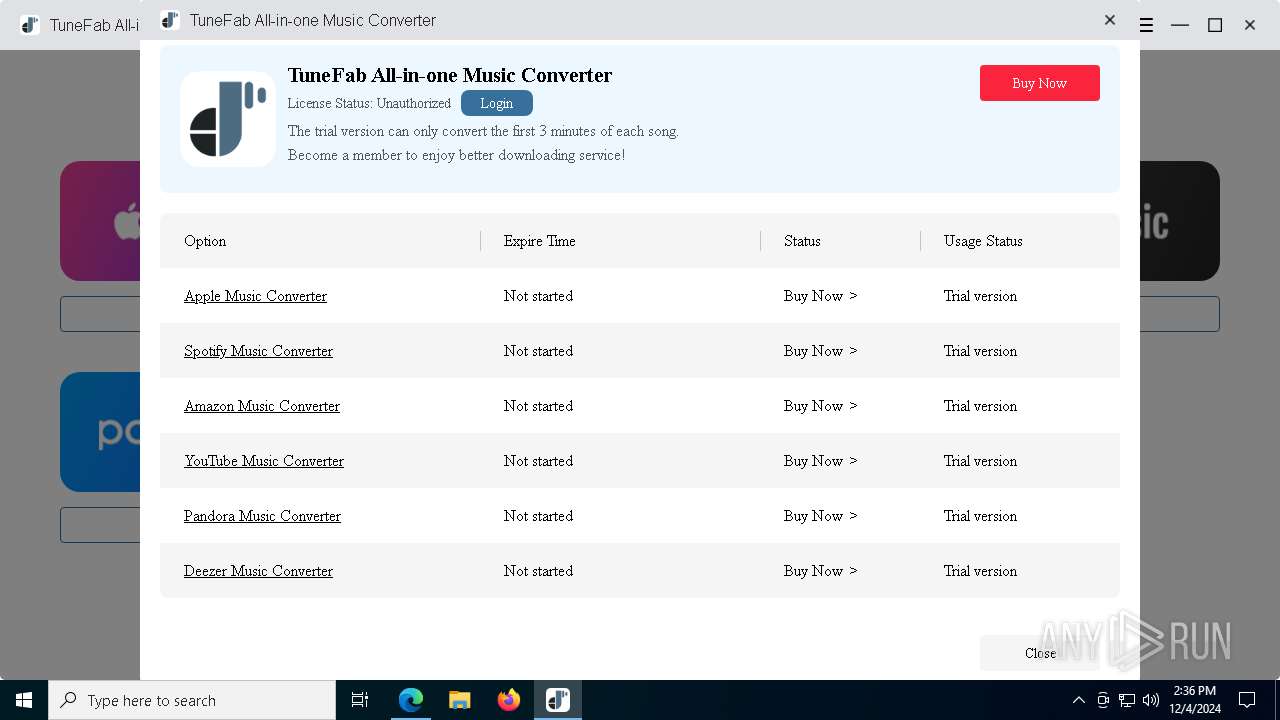Image resolution: width=1280 pixels, height=720 pixels.
Task: Open Apple Music Converter link
Action: pos(255,296)
